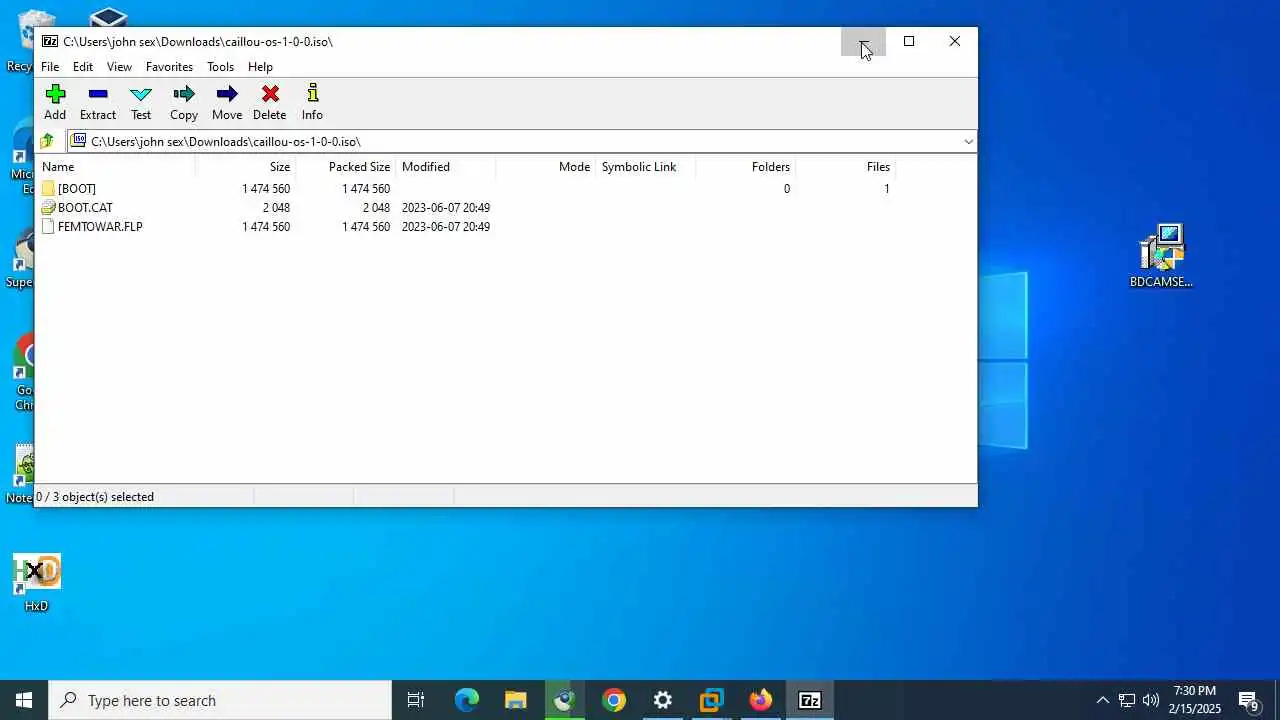Show hidden system tray icons
1280x720 pixels.
click(1102, 700)
